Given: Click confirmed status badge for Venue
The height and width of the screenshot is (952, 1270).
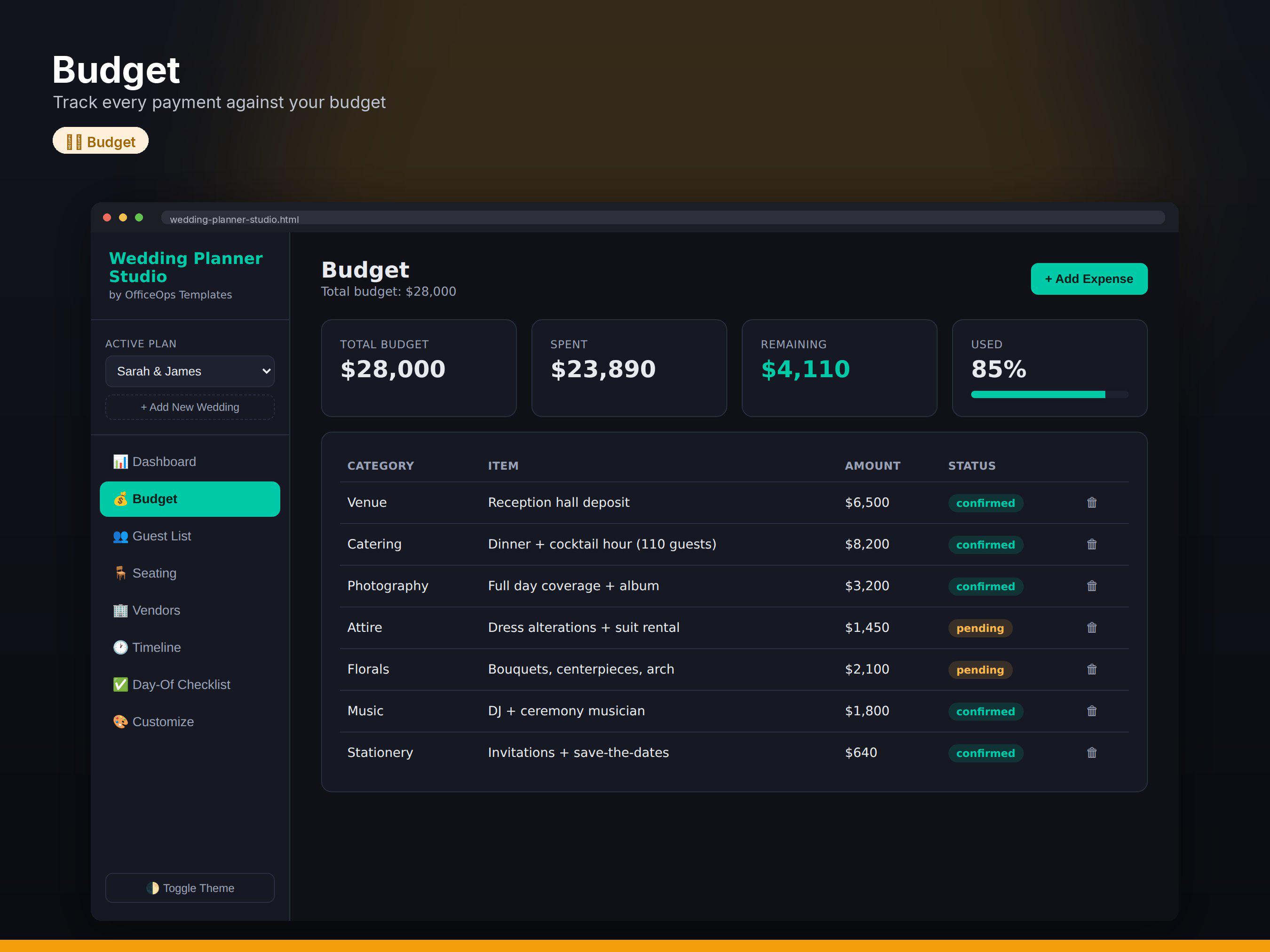Looking at the screenshot, I should tap(985, 503).
